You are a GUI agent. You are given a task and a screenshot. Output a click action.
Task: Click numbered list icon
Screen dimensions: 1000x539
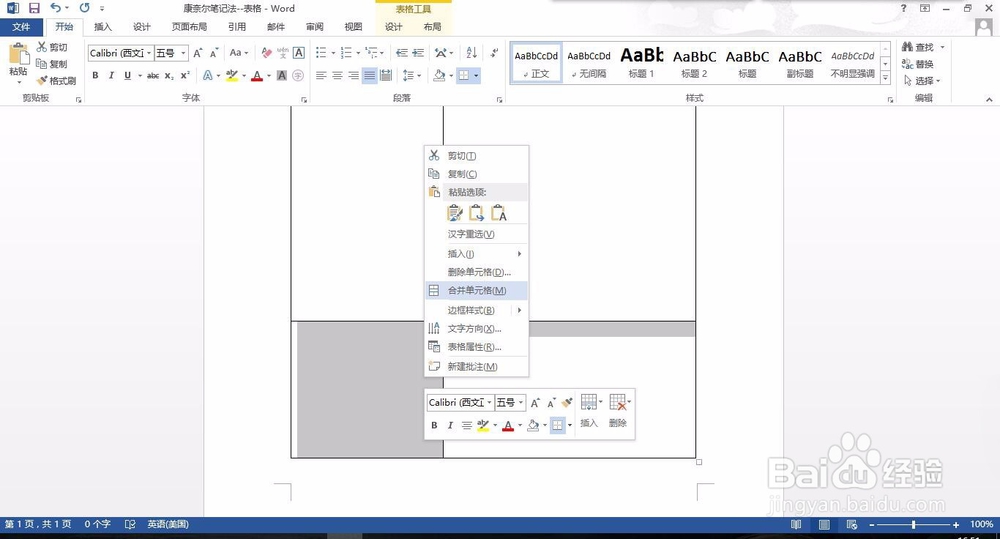(x=346, y=53)
